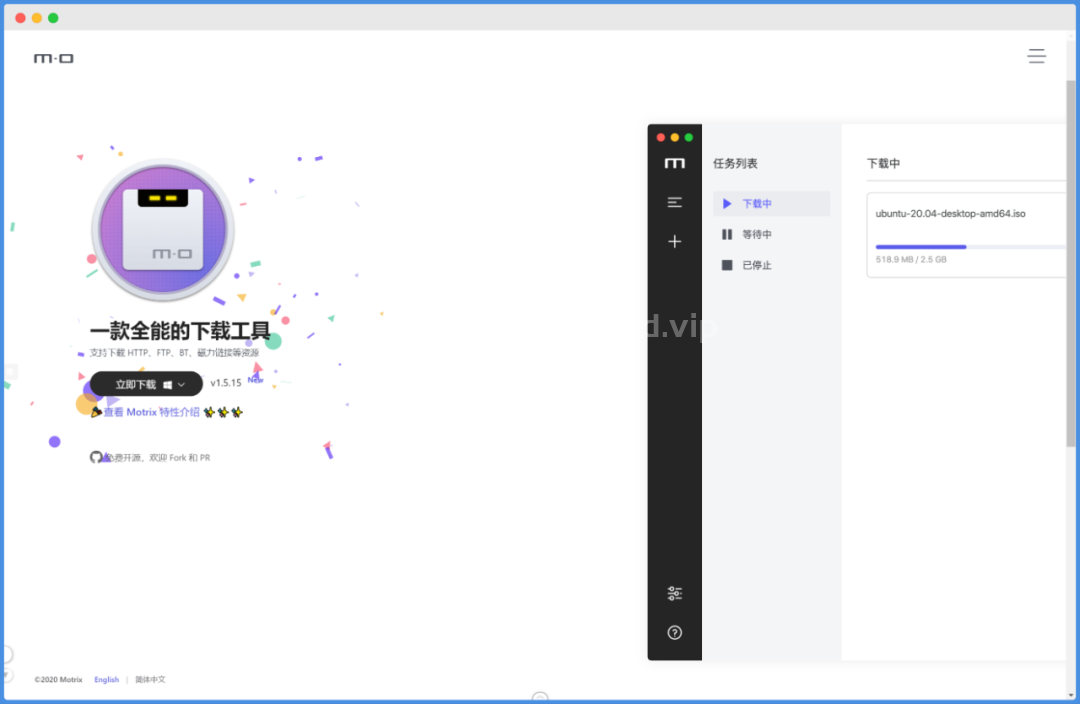This screenshot has height=704, width=1080.
Task: Click the GitHub icon beside open source text
Action: 96,457
